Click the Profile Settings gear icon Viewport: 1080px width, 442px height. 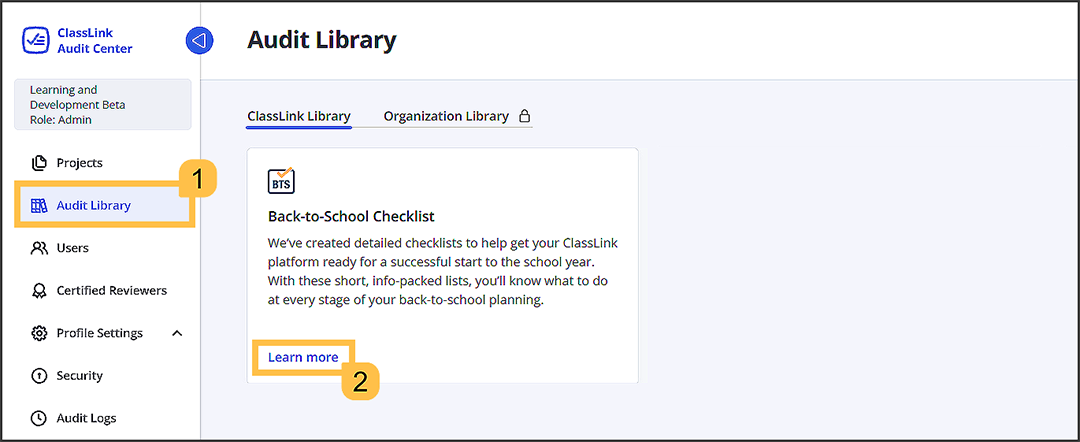(x=39, y=333)
